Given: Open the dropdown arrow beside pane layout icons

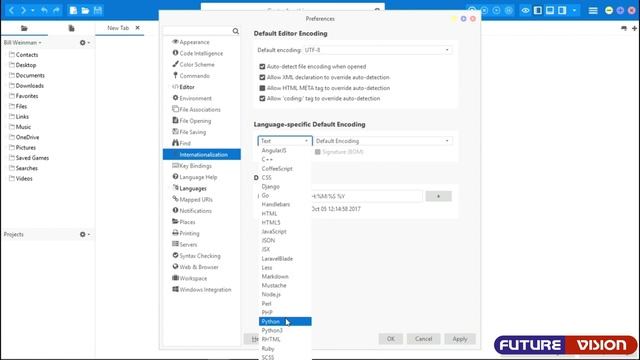Looking at the screenshot, I should (x=574, y=10).
